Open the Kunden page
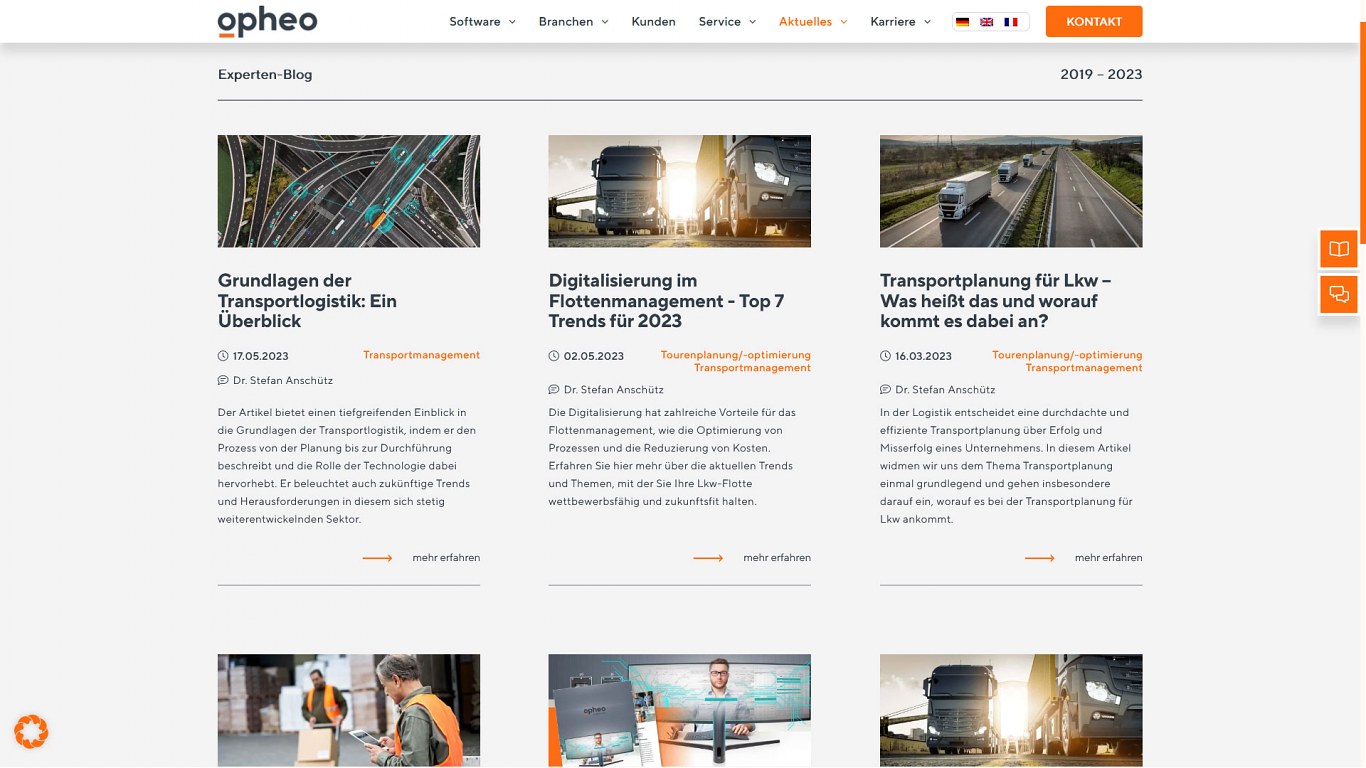The width and height of the screenshot is (1366, 768). pos(653,22)
